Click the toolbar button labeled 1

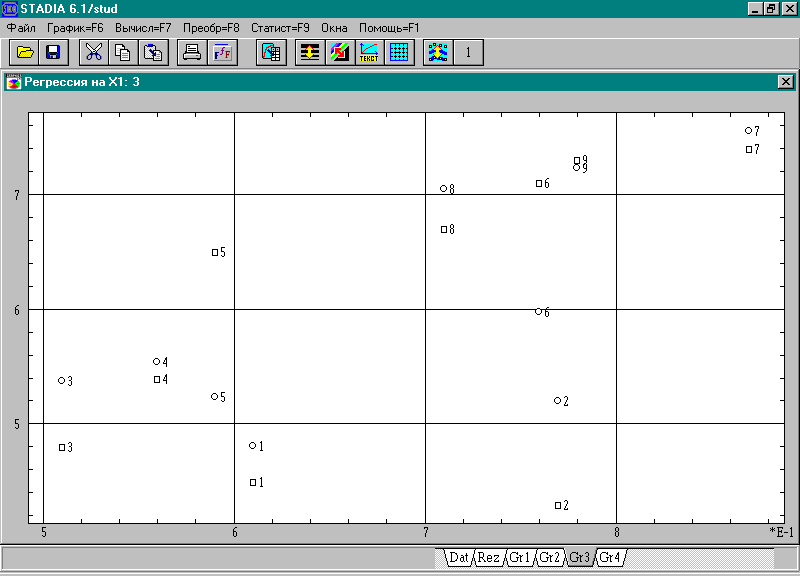pos(468,53)
